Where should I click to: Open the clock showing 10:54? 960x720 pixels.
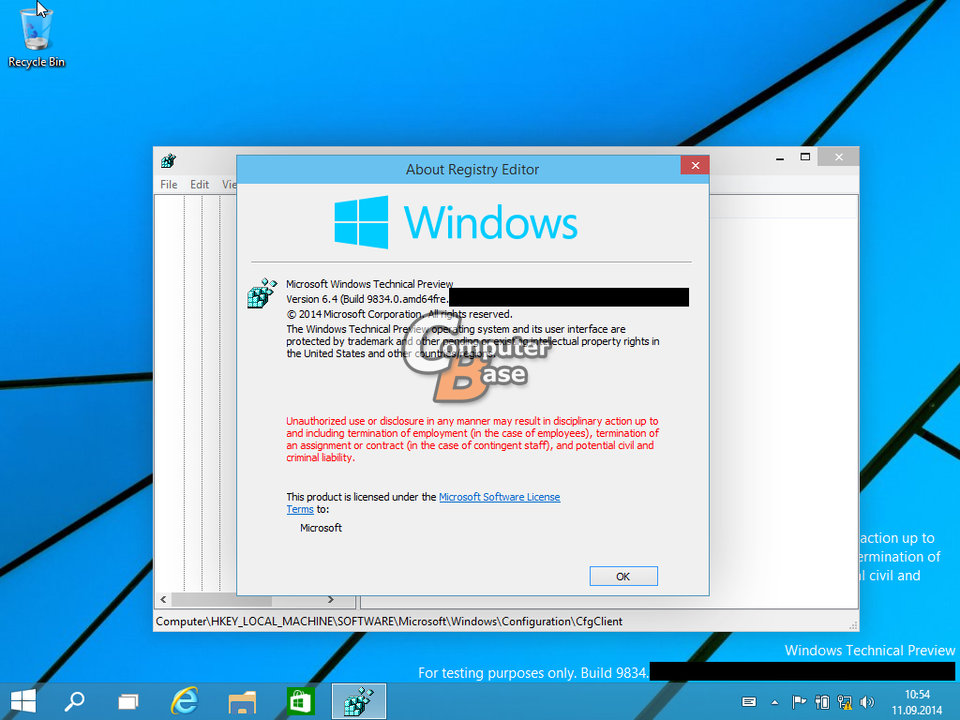pos(917,702)
